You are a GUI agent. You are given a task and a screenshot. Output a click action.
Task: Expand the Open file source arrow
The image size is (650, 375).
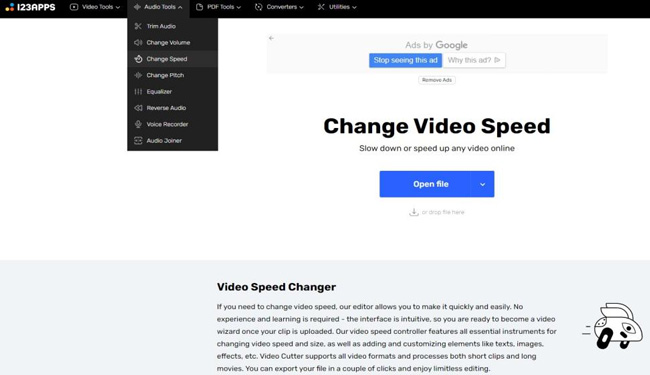[483, 184]
